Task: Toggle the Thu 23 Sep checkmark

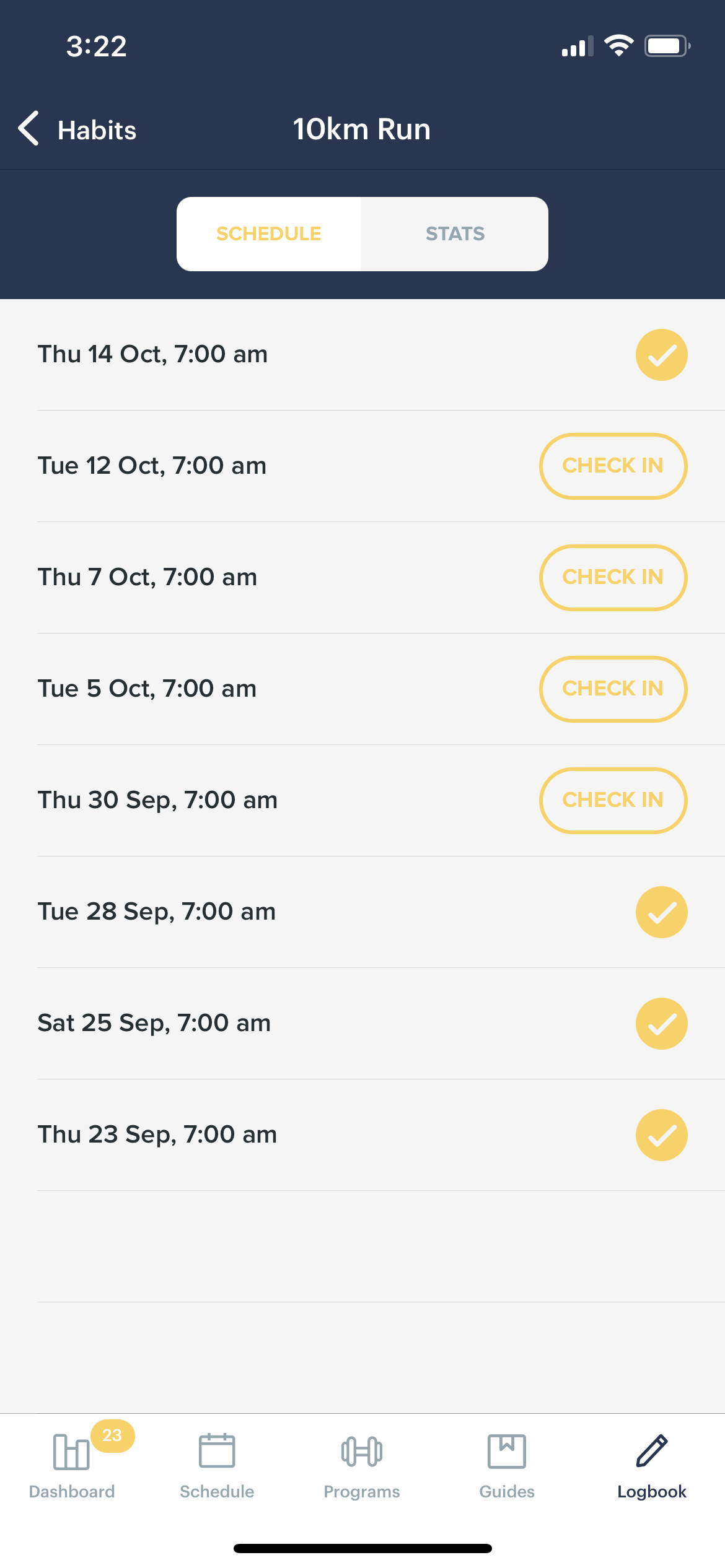Action: [661, 1135]
